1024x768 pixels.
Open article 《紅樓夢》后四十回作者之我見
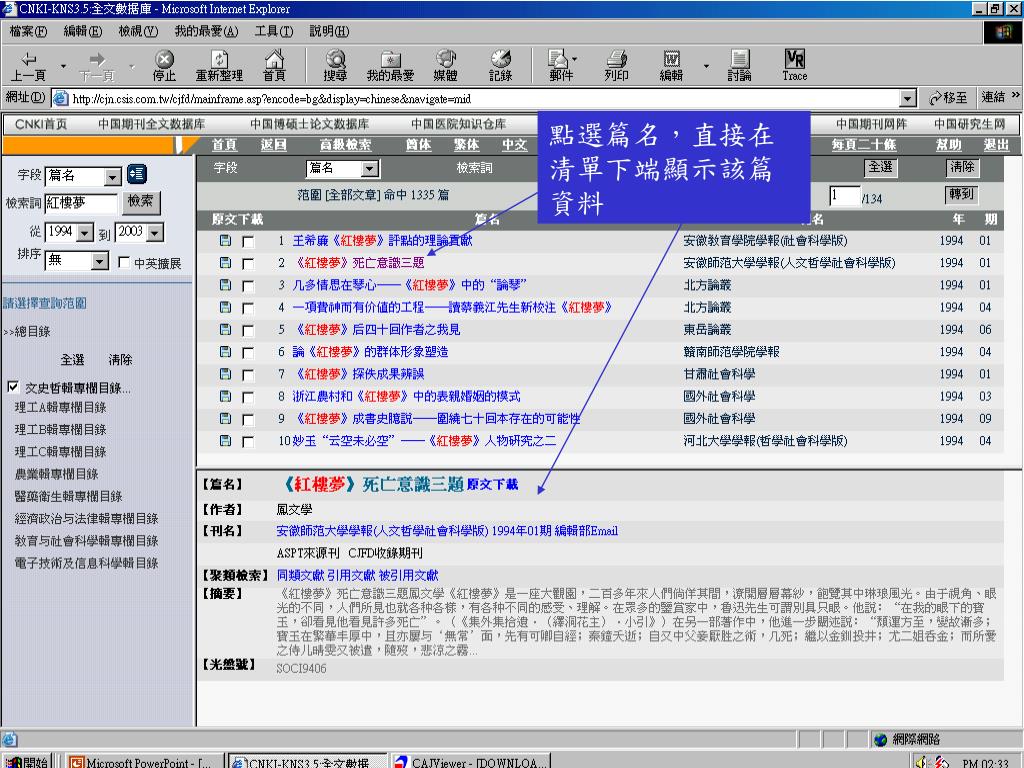click(378, 330)
